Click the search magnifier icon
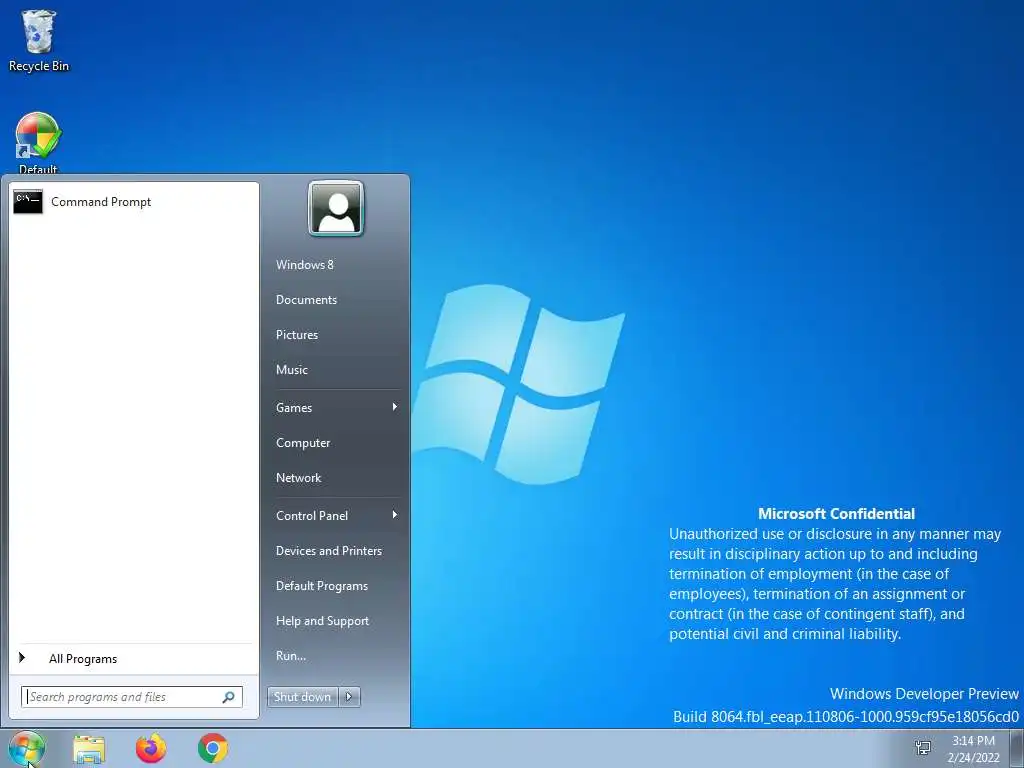This screenshot has height=768, width=1024. (229, 697)
